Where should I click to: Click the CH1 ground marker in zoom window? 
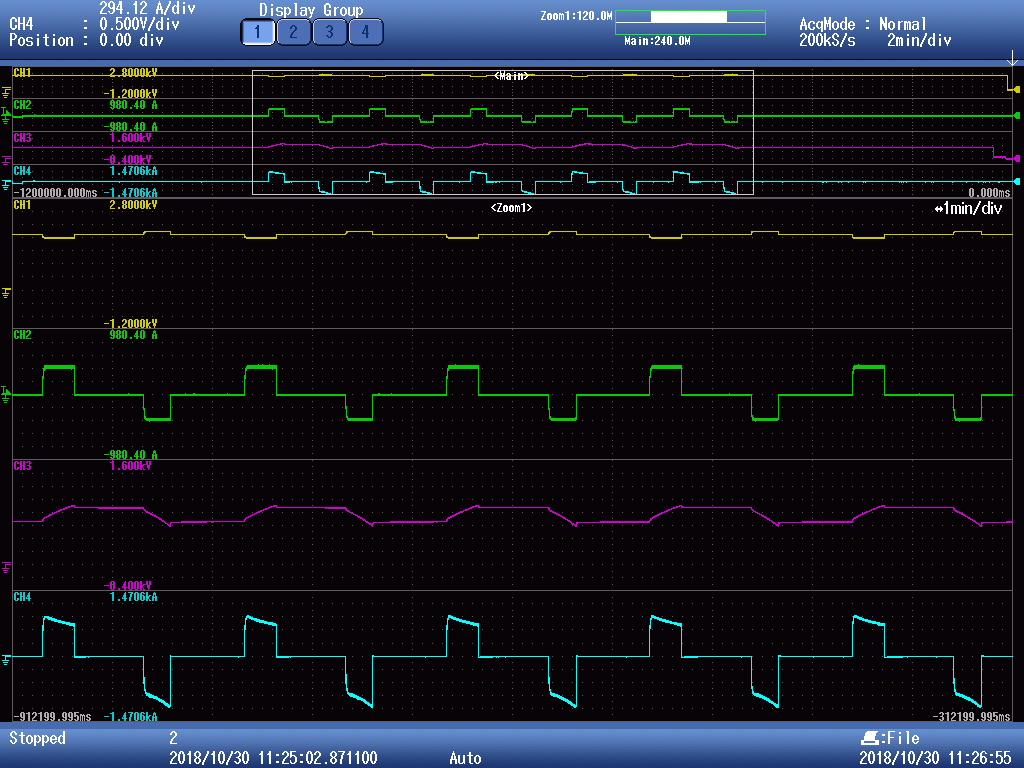(7, 292)
